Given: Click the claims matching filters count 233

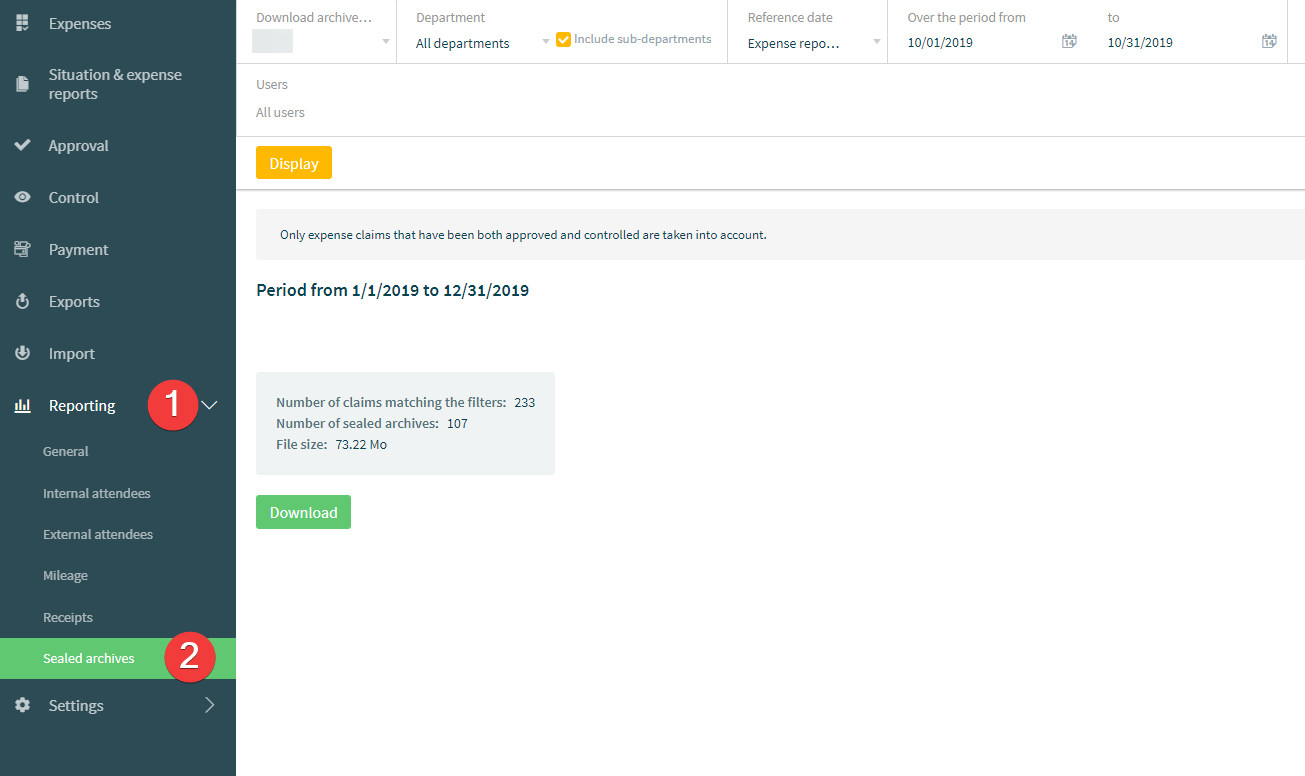Looking at the screenshot, I should pyautogui.click(x=525, y=402).
